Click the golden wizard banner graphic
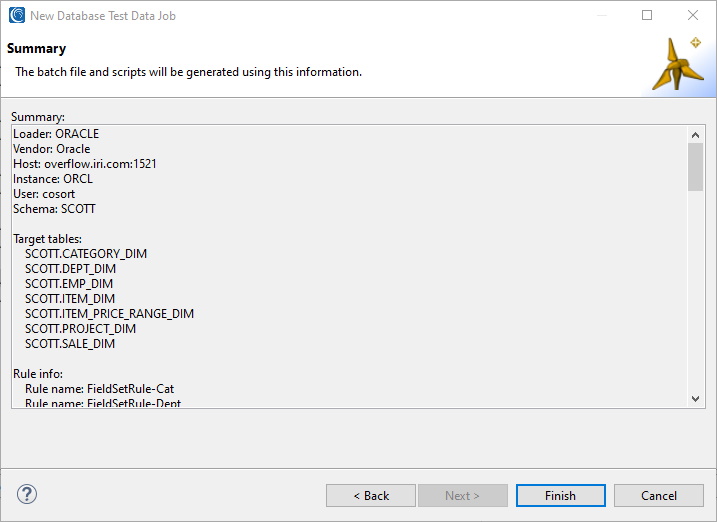 point(676,64)
